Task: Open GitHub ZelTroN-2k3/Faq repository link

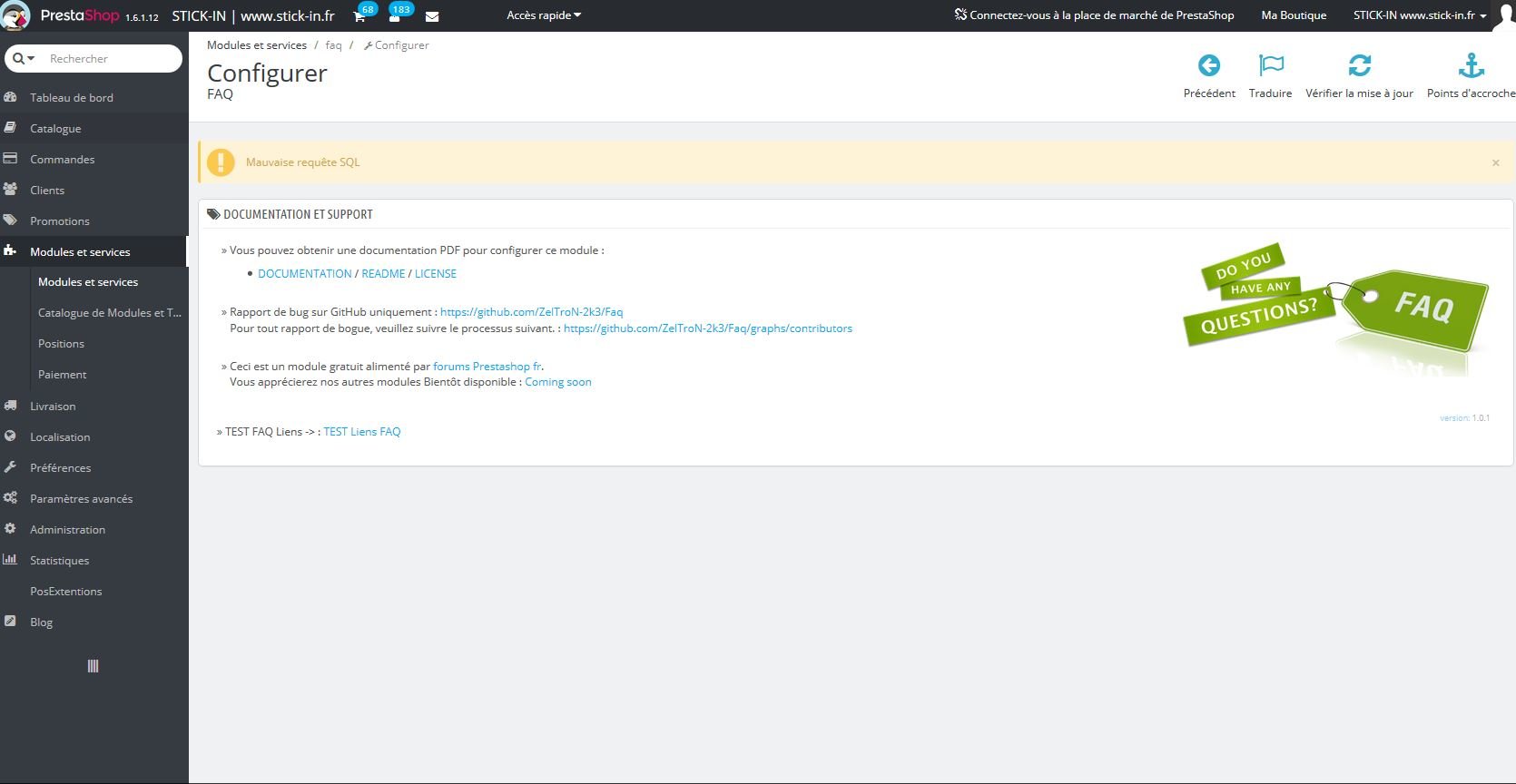Action: [x=531, y=312]
